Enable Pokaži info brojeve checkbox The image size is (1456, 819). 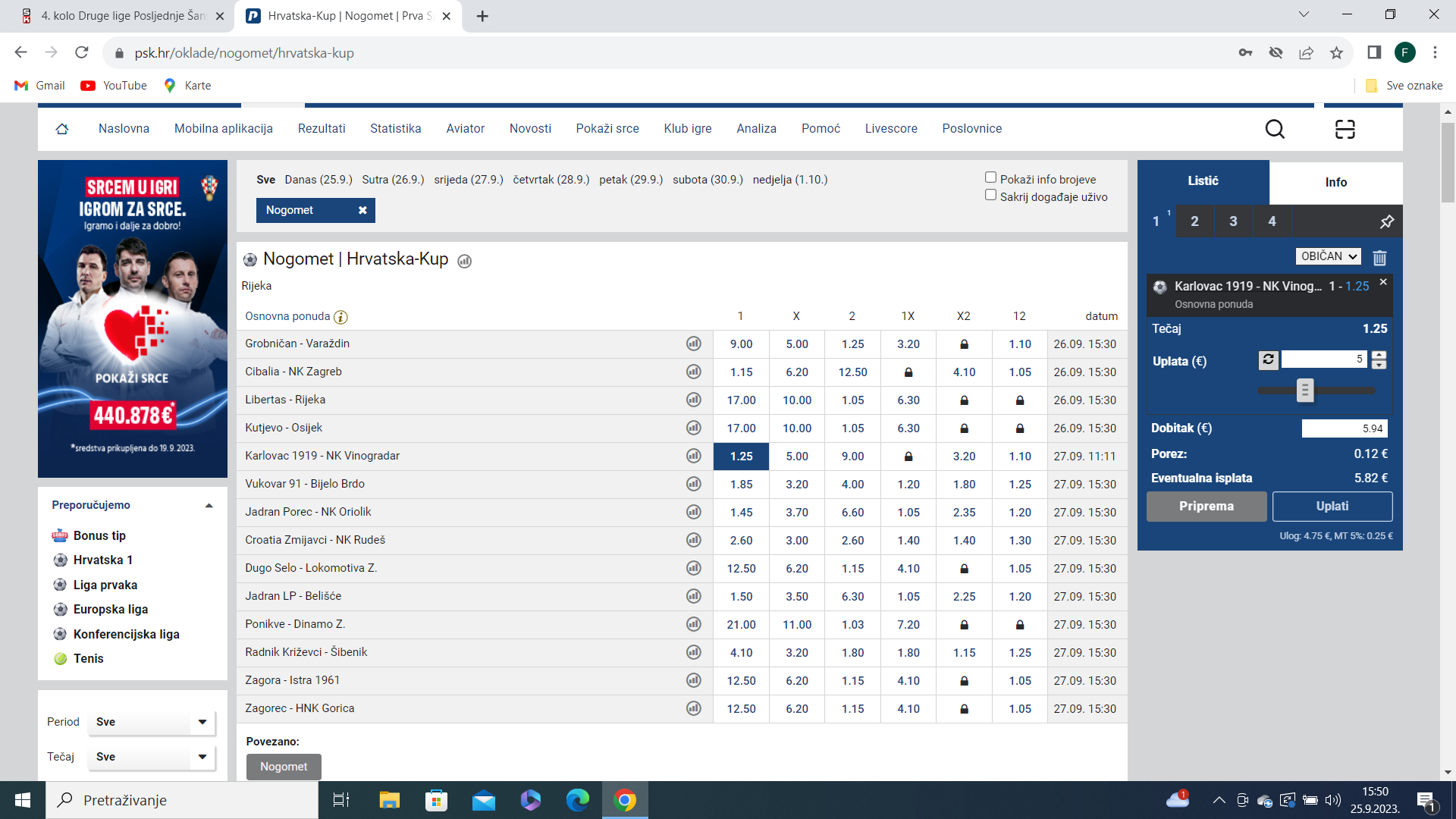pos(990,177)
